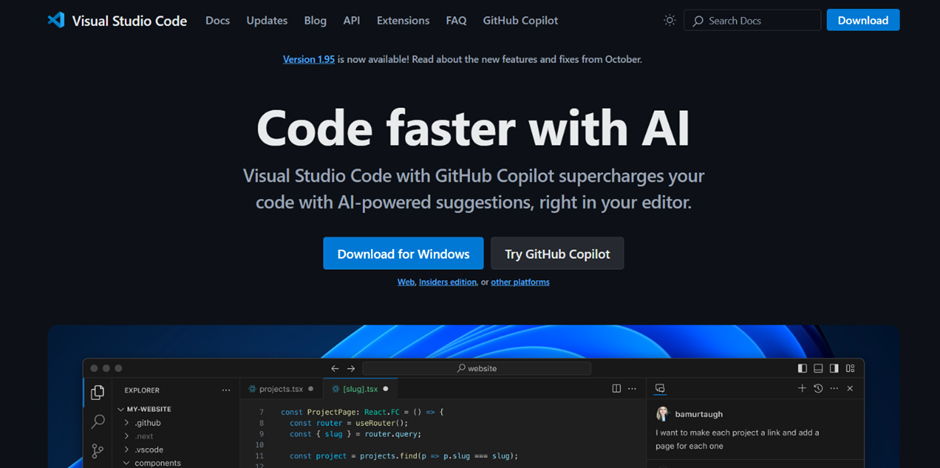Viewport: 940px width, 468px height.
Task: Click the React file icon on projects.tsx tab
Action: [252, 389]
